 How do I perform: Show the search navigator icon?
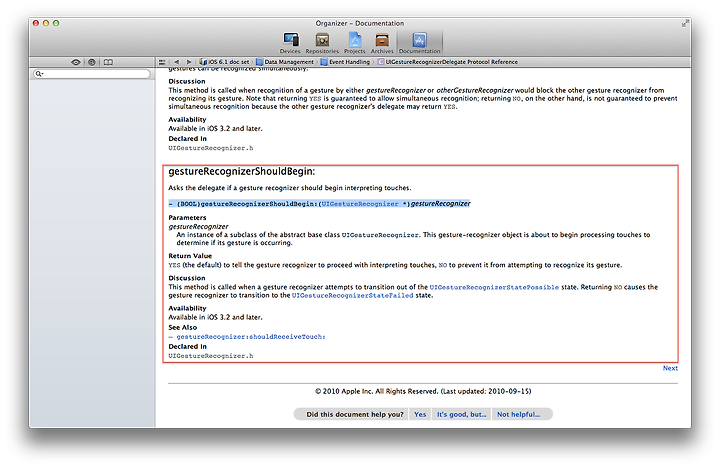click(x=92, y=62)
